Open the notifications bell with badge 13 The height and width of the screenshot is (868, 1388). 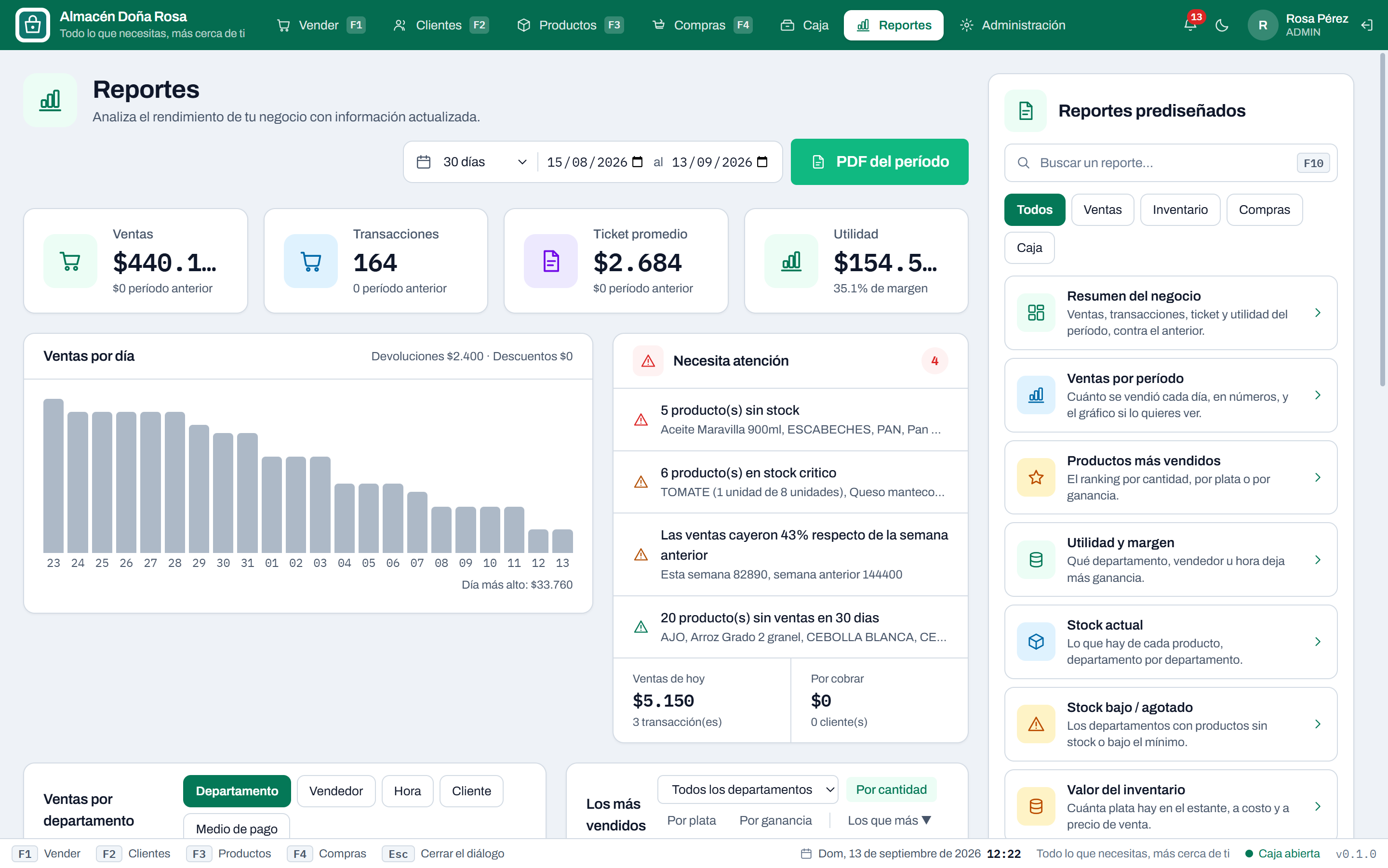(1190, 25)
